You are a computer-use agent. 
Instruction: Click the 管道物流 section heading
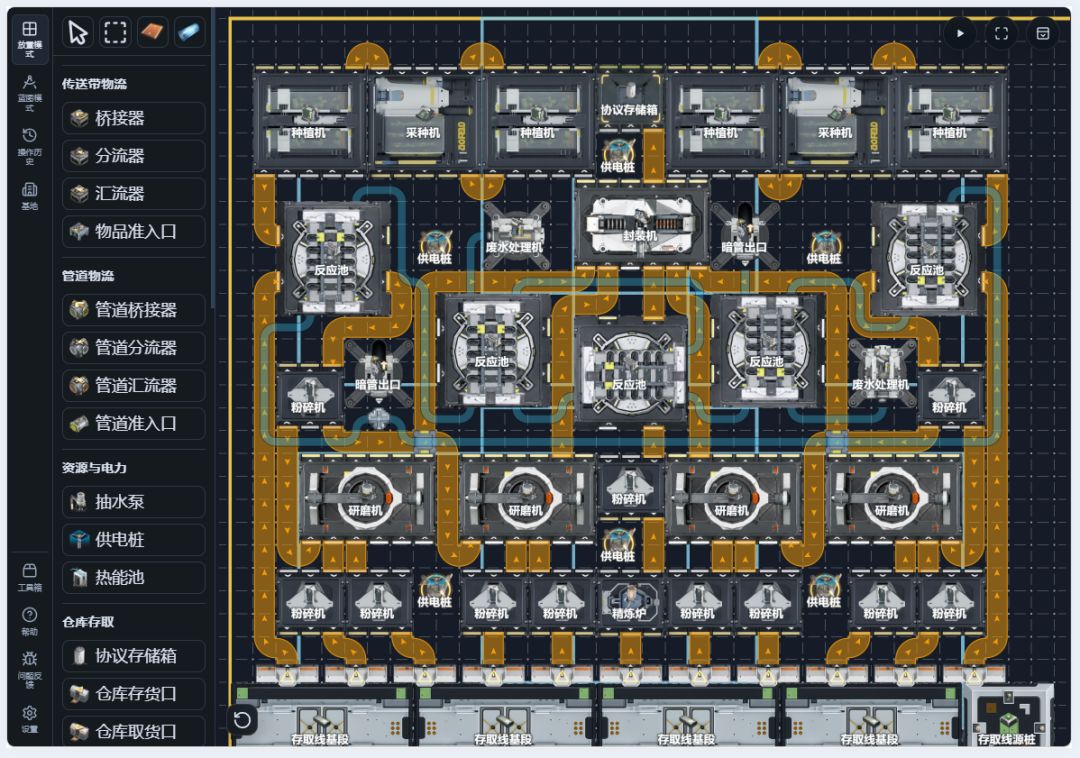(x=88, y=276)
